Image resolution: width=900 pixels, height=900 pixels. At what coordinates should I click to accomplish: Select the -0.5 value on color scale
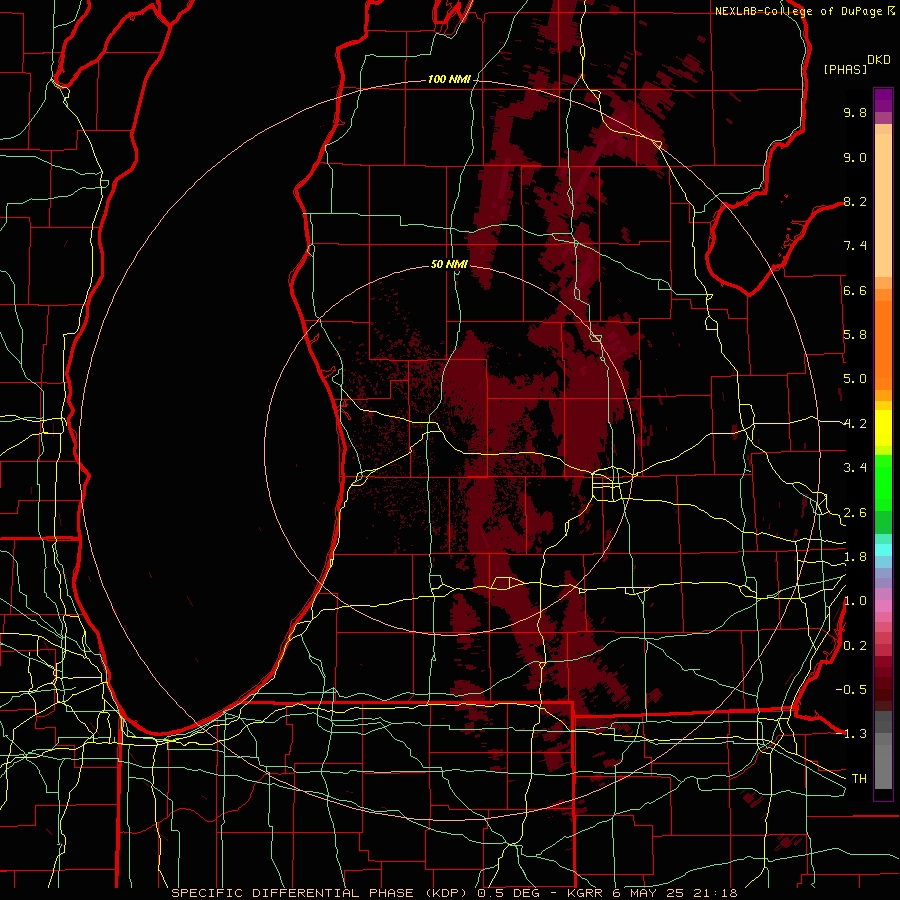[851, 690]
